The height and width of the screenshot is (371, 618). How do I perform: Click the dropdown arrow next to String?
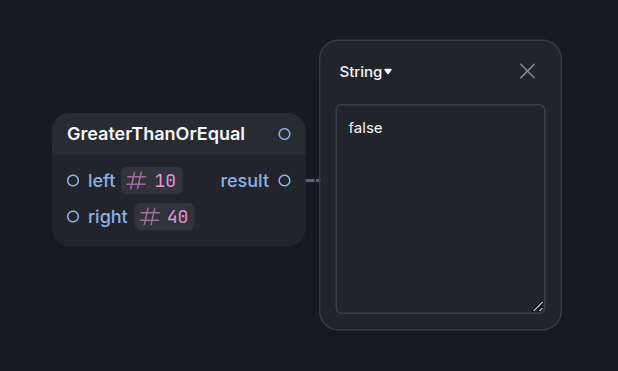(x=388, y=72)
